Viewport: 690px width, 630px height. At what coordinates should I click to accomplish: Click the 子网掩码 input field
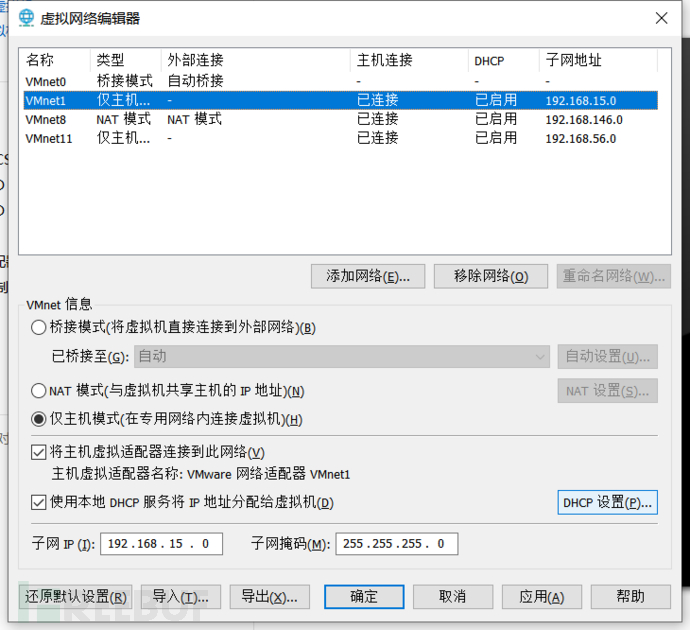coord(397,544)
